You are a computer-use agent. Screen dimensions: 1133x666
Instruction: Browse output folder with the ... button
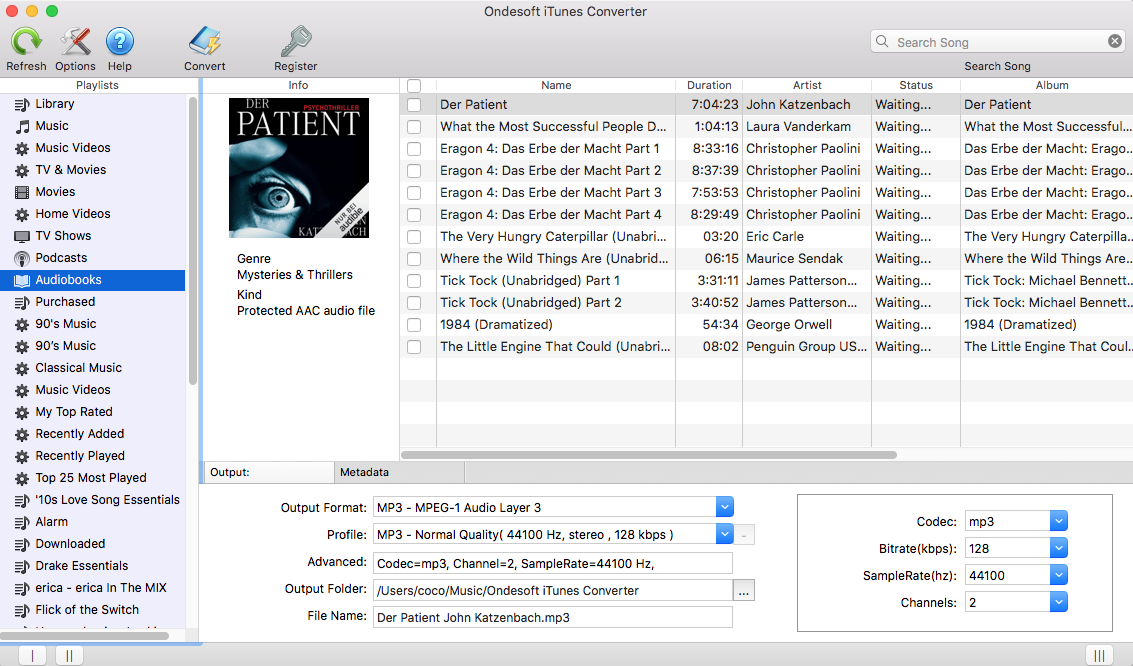tap(744, 590)
